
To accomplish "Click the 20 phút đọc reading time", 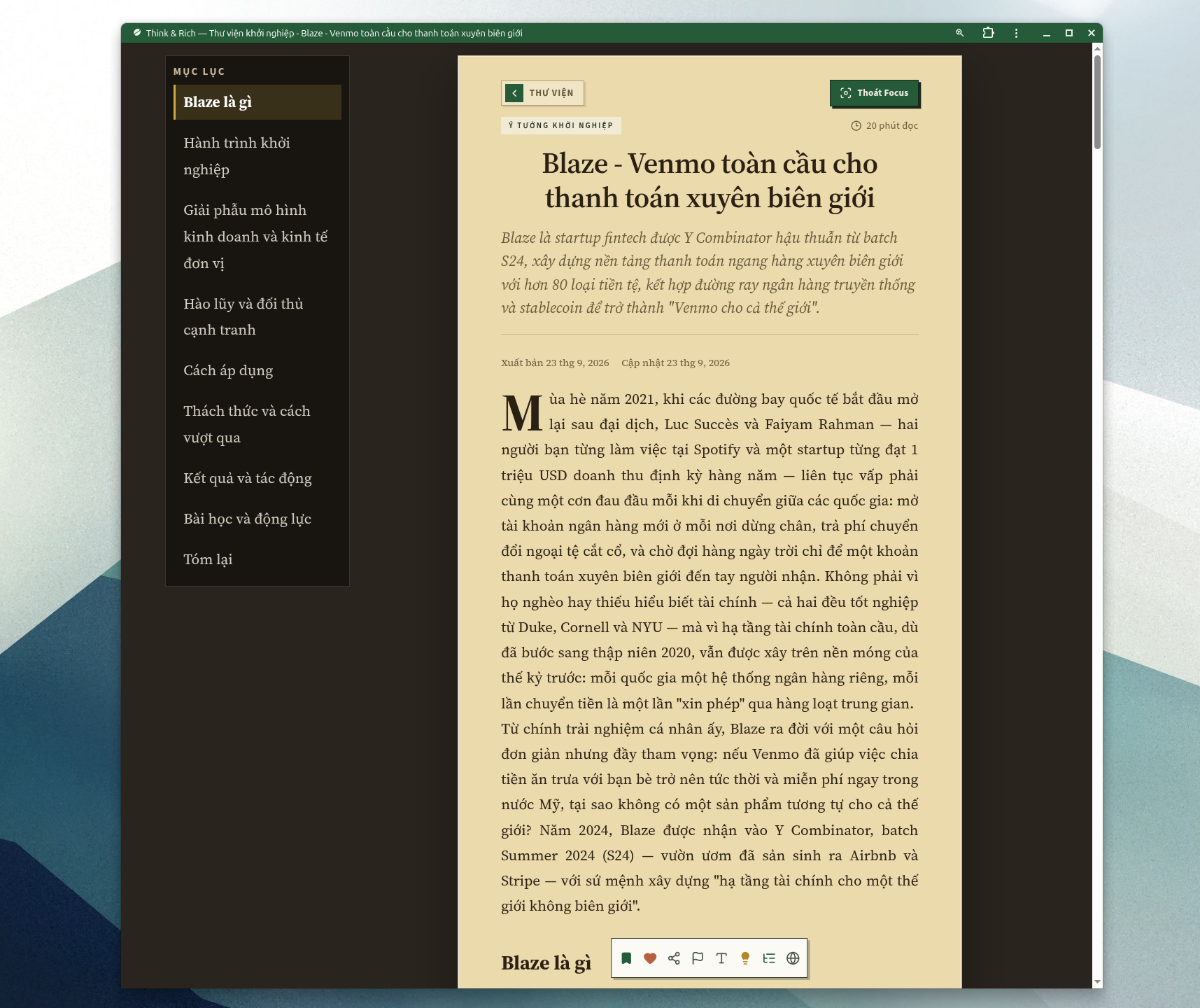I will [x=892, y=126].
